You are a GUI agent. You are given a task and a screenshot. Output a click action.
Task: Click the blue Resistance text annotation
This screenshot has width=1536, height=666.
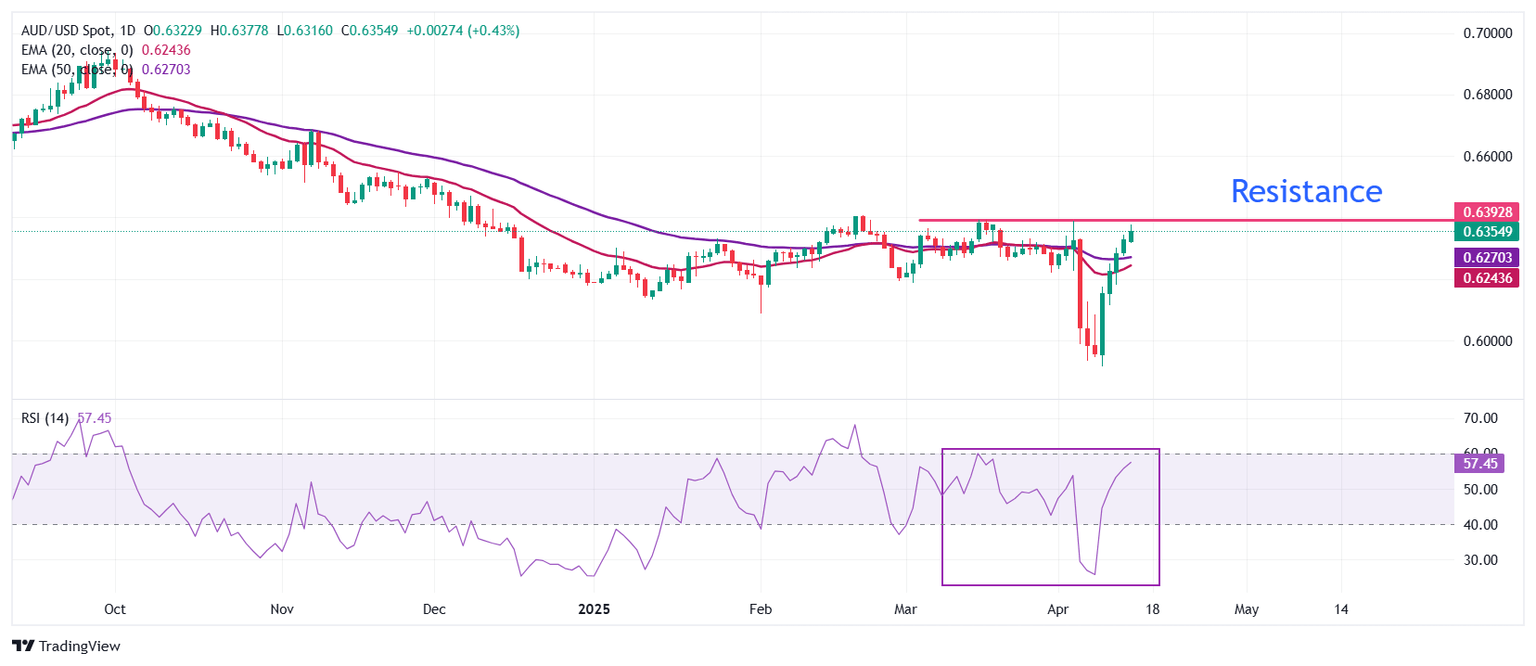(x=1305, y=190)
